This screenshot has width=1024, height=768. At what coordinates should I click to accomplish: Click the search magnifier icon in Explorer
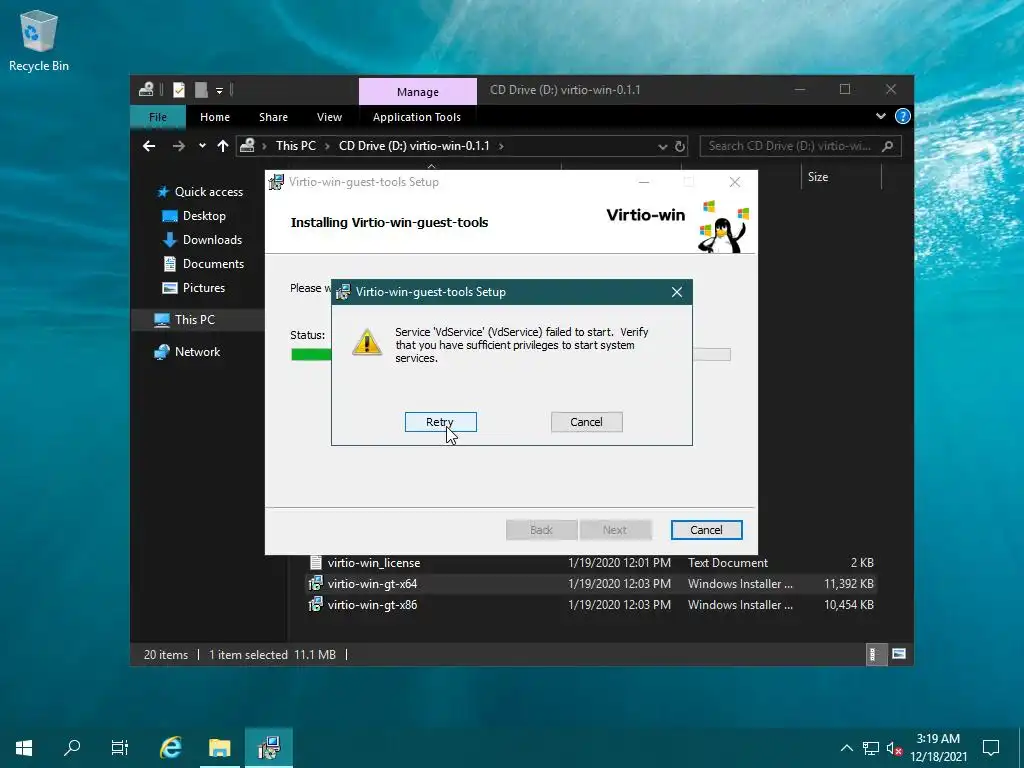click(x=888, y=146)
